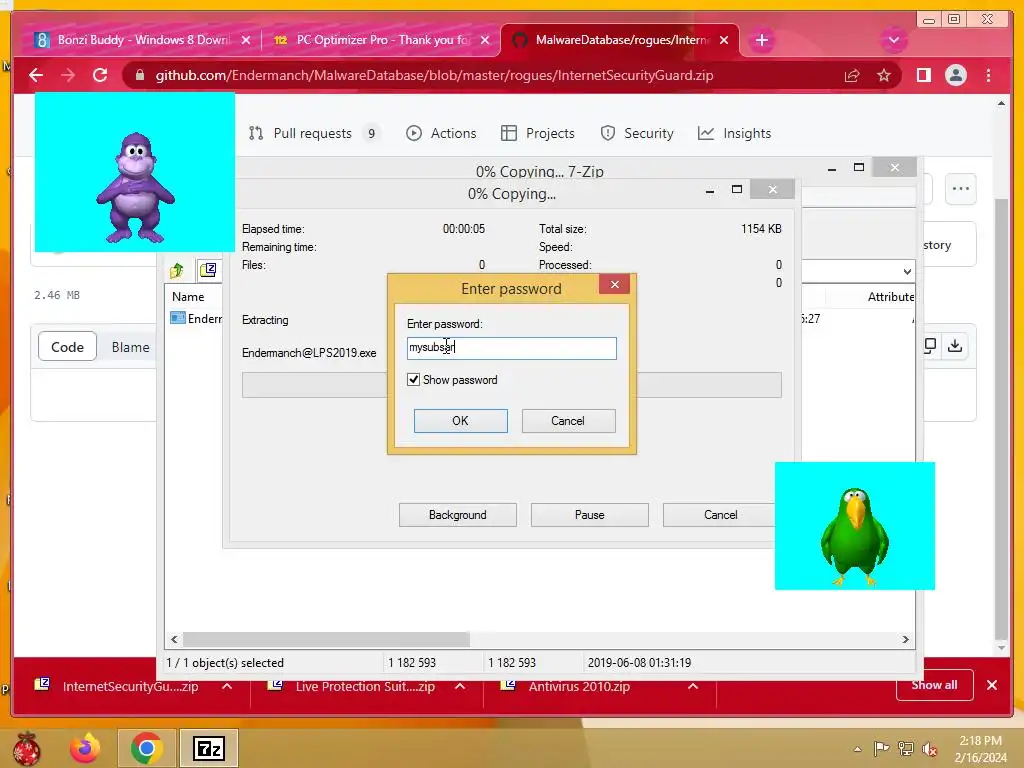
Task: Click the 7-Zip archive view icon
Action: pyautogui.click(x=208, y=269)
